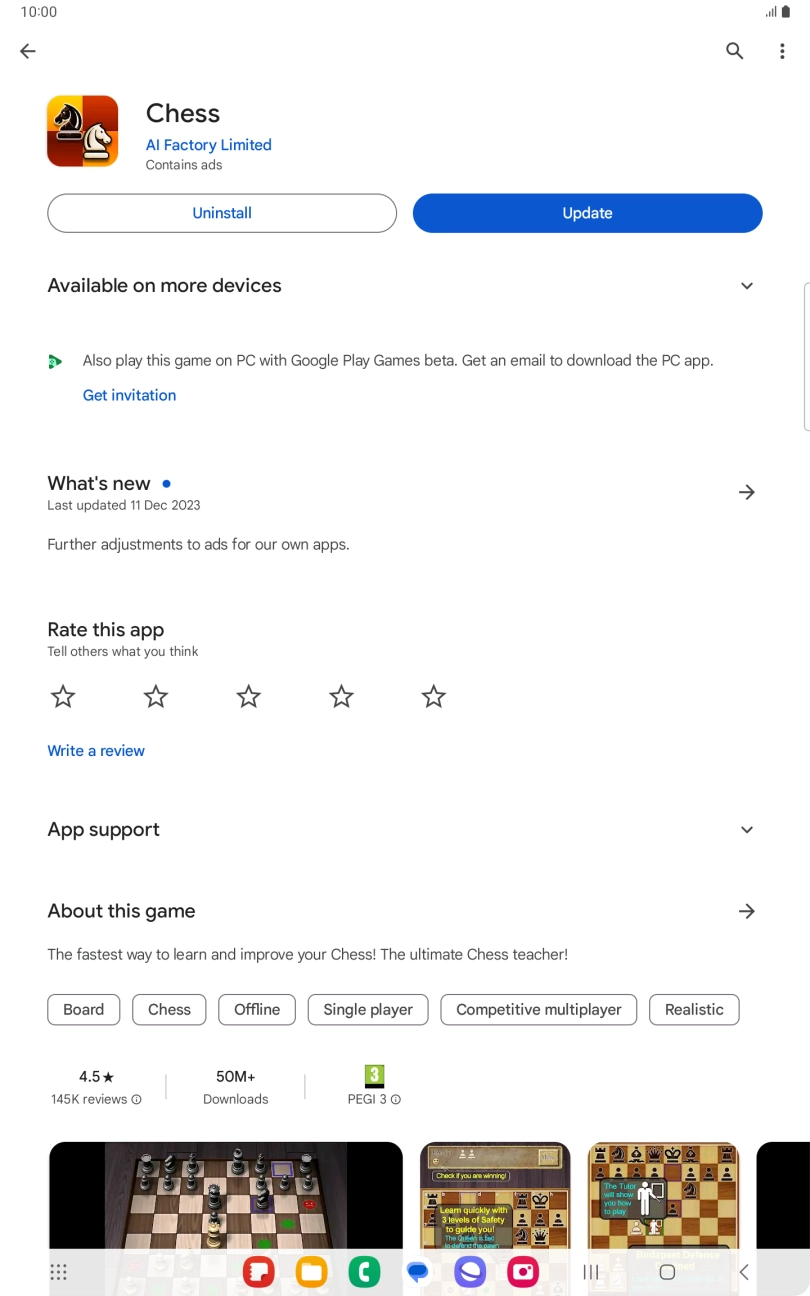Open Samsung Internet from the taskbar
Viewport: 810px width, 1296px height.
pos(470,1271)
